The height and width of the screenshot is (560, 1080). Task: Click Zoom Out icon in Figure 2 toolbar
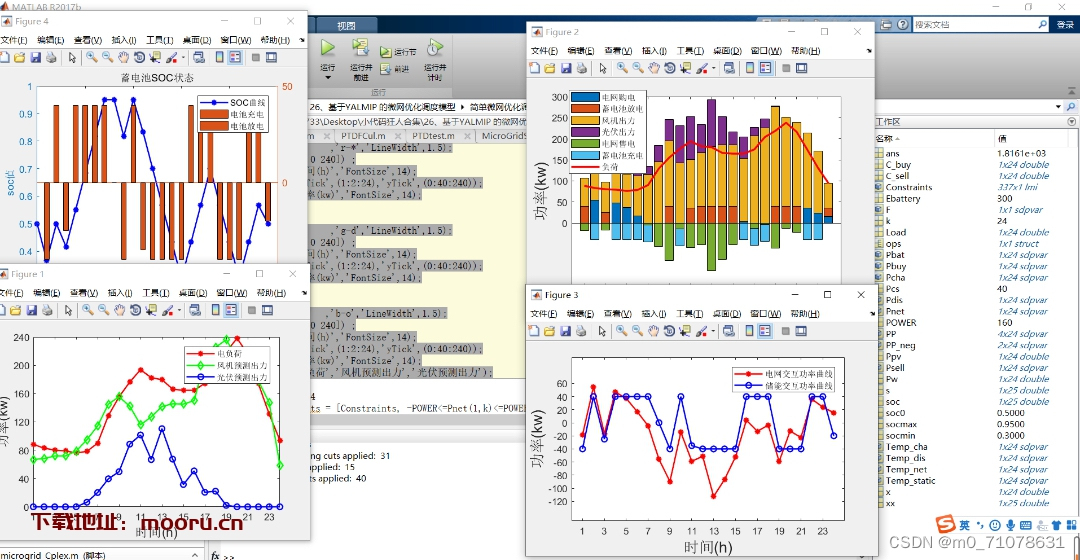[x=638, y=68]
